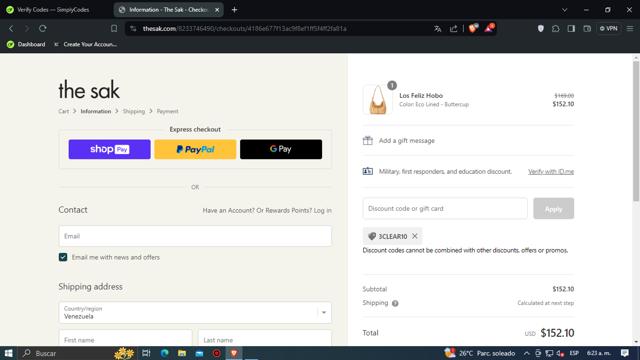
Task: Open Task View in the taskbar
Action: pos(146,353)
